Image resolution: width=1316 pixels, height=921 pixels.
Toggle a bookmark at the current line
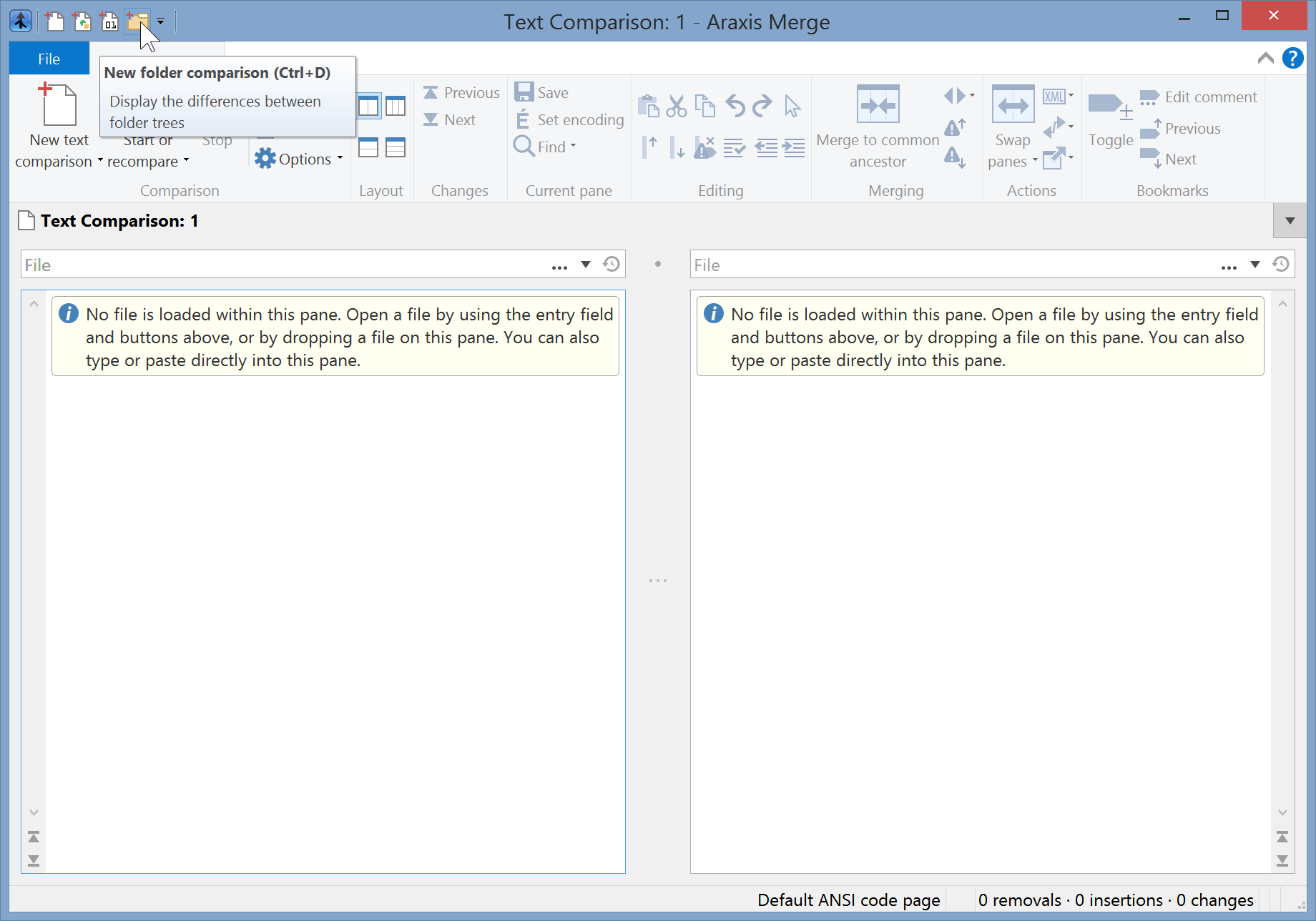click(1110, 122)
